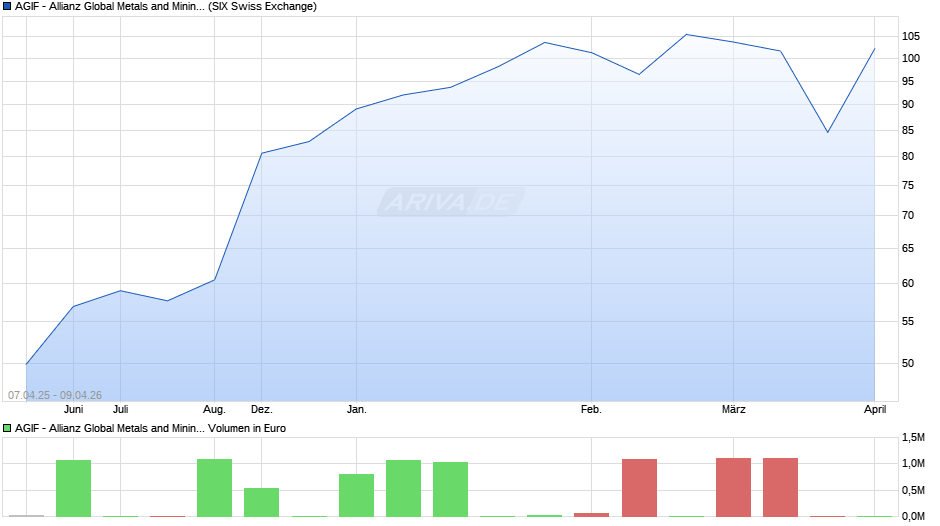Image resolution: width=940 pixels, height=526 pixels.
Task: Click the 100 price axis value
Action: point(911,58)
